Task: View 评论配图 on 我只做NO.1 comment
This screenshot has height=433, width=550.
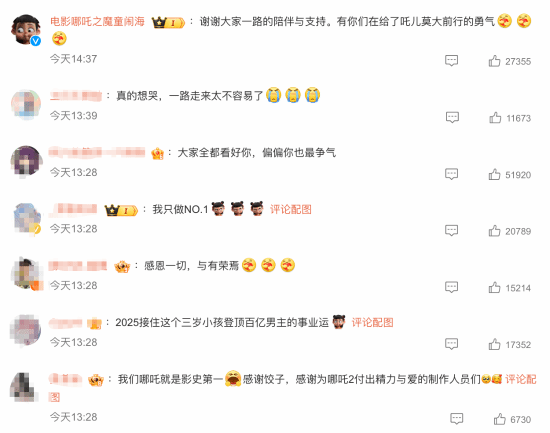Action: (291, 209)
